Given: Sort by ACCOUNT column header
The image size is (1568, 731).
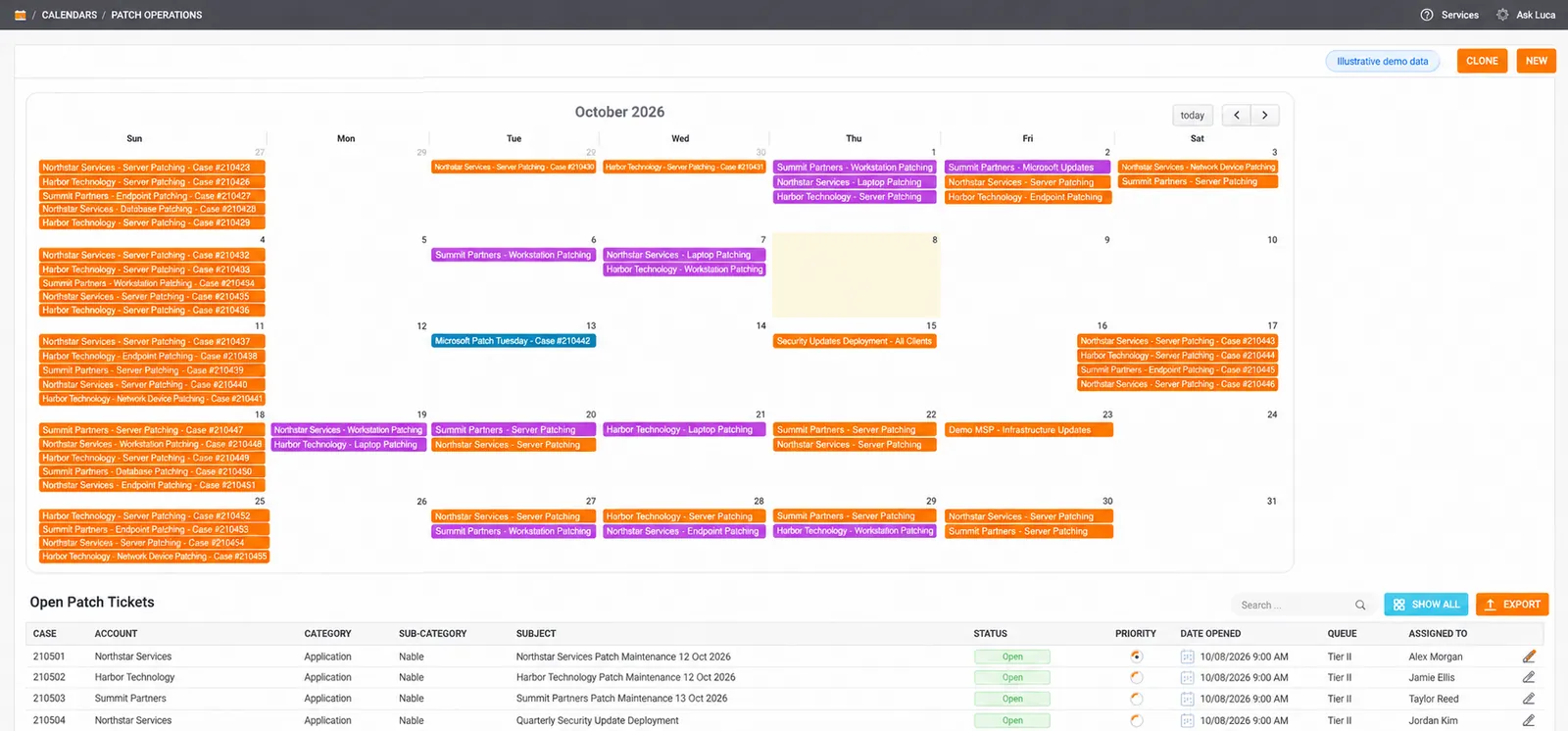Looking at the screenshot, I should [116, 634].
